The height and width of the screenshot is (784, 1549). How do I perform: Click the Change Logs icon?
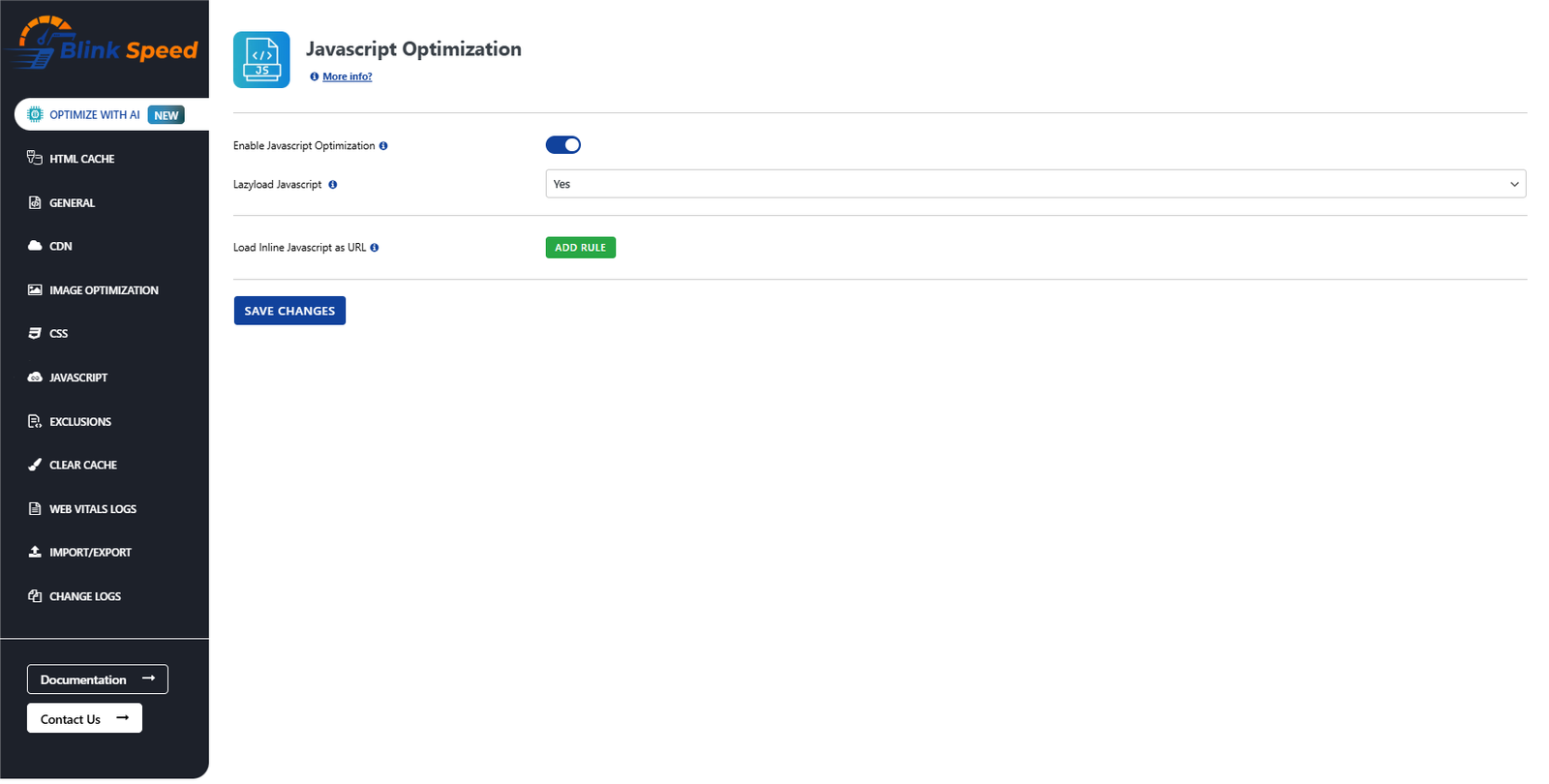pos(35,596)
